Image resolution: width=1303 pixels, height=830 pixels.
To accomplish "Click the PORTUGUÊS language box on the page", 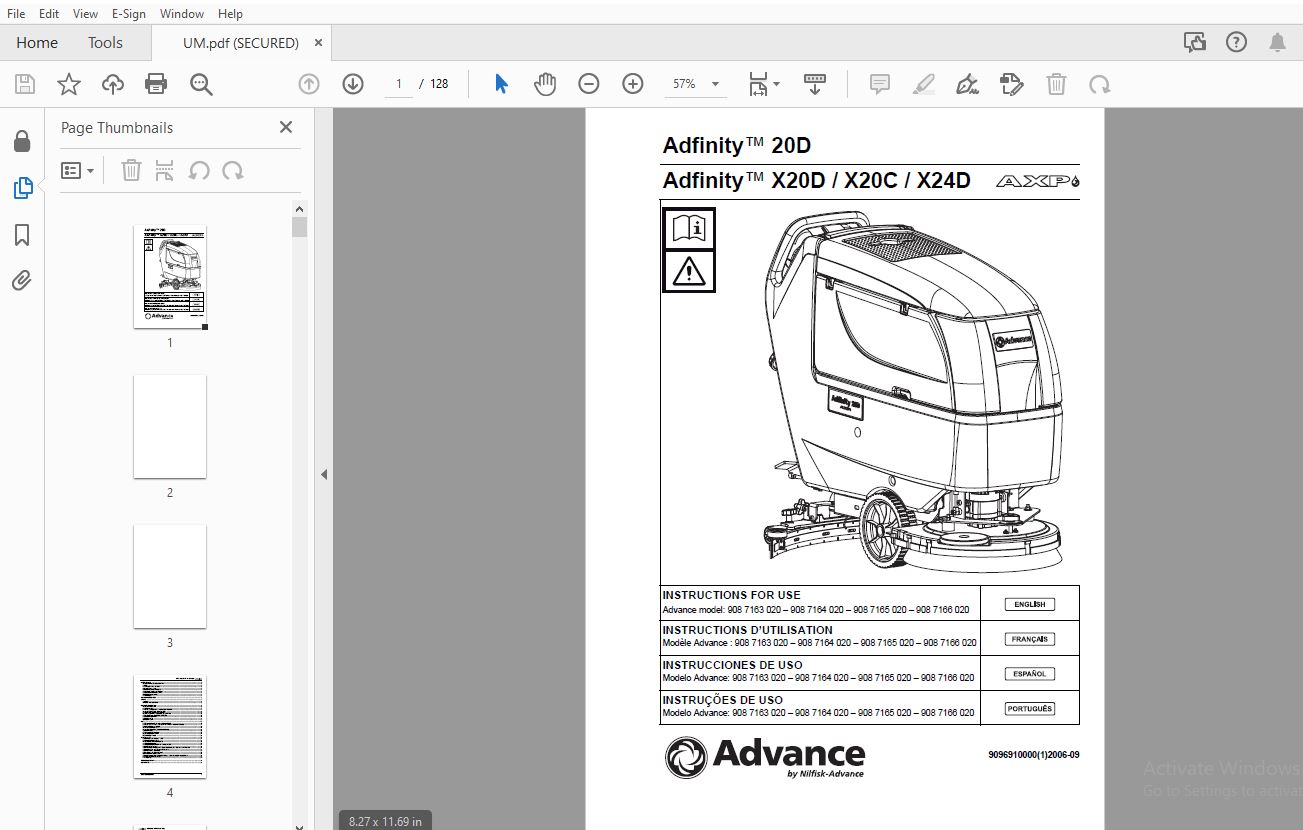I will click(x=1030, y=709).
